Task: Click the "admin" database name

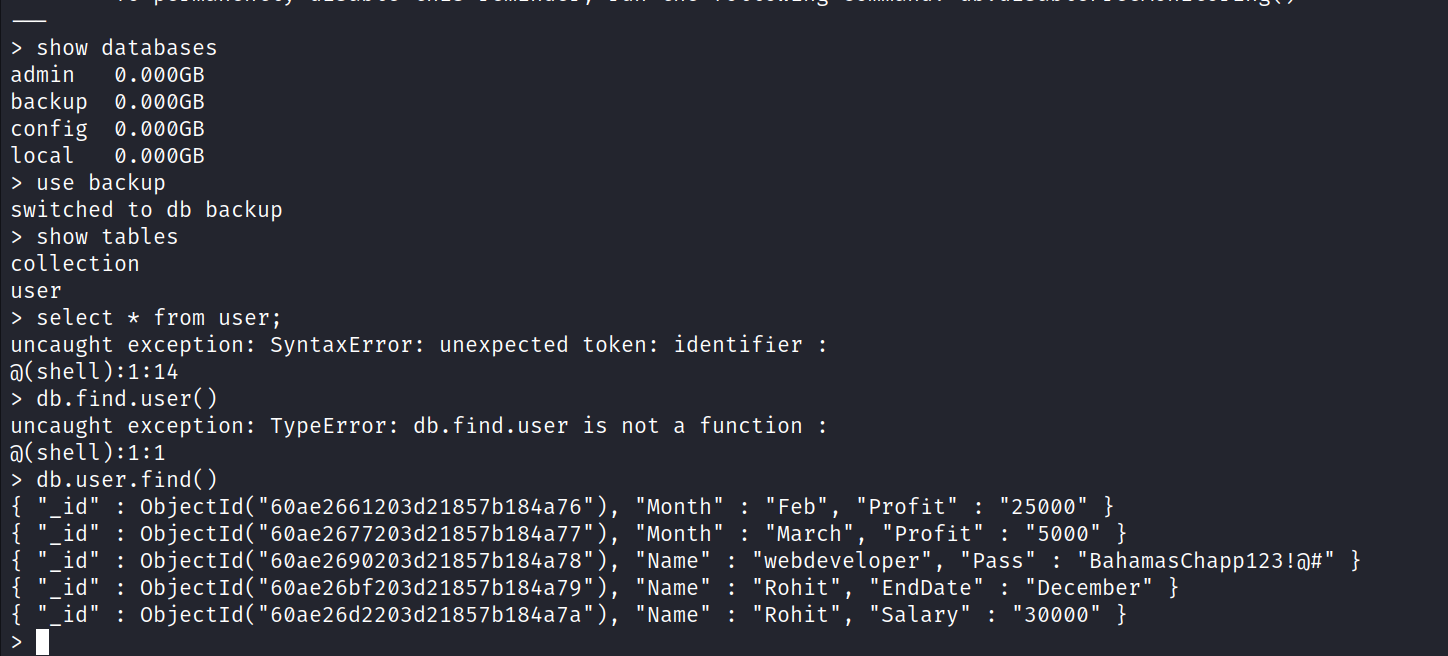Action: 42,75
